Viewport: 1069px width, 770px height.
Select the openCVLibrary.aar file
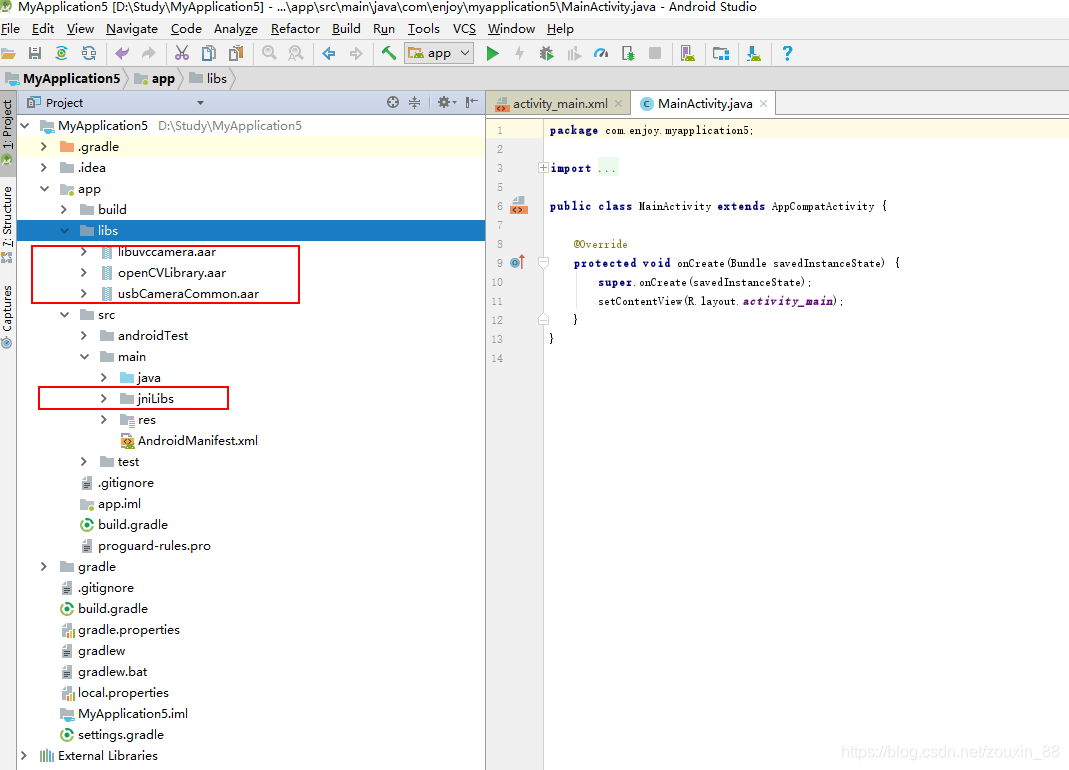172,272
